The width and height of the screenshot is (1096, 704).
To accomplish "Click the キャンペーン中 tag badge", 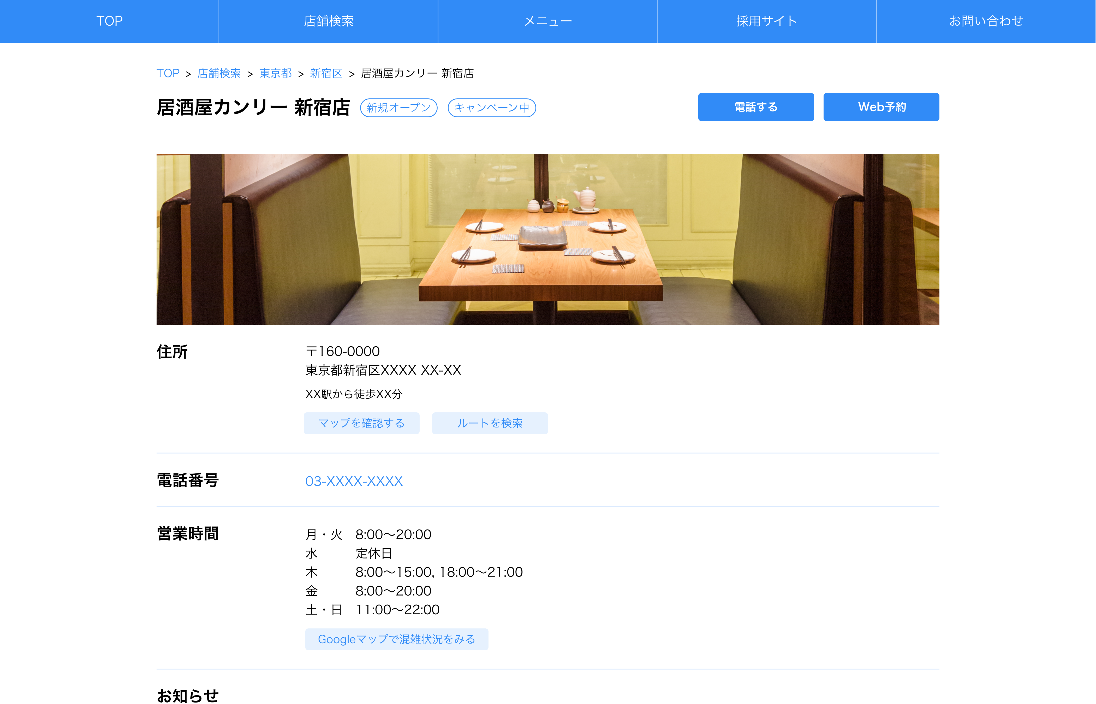I will tap(492, 108).
